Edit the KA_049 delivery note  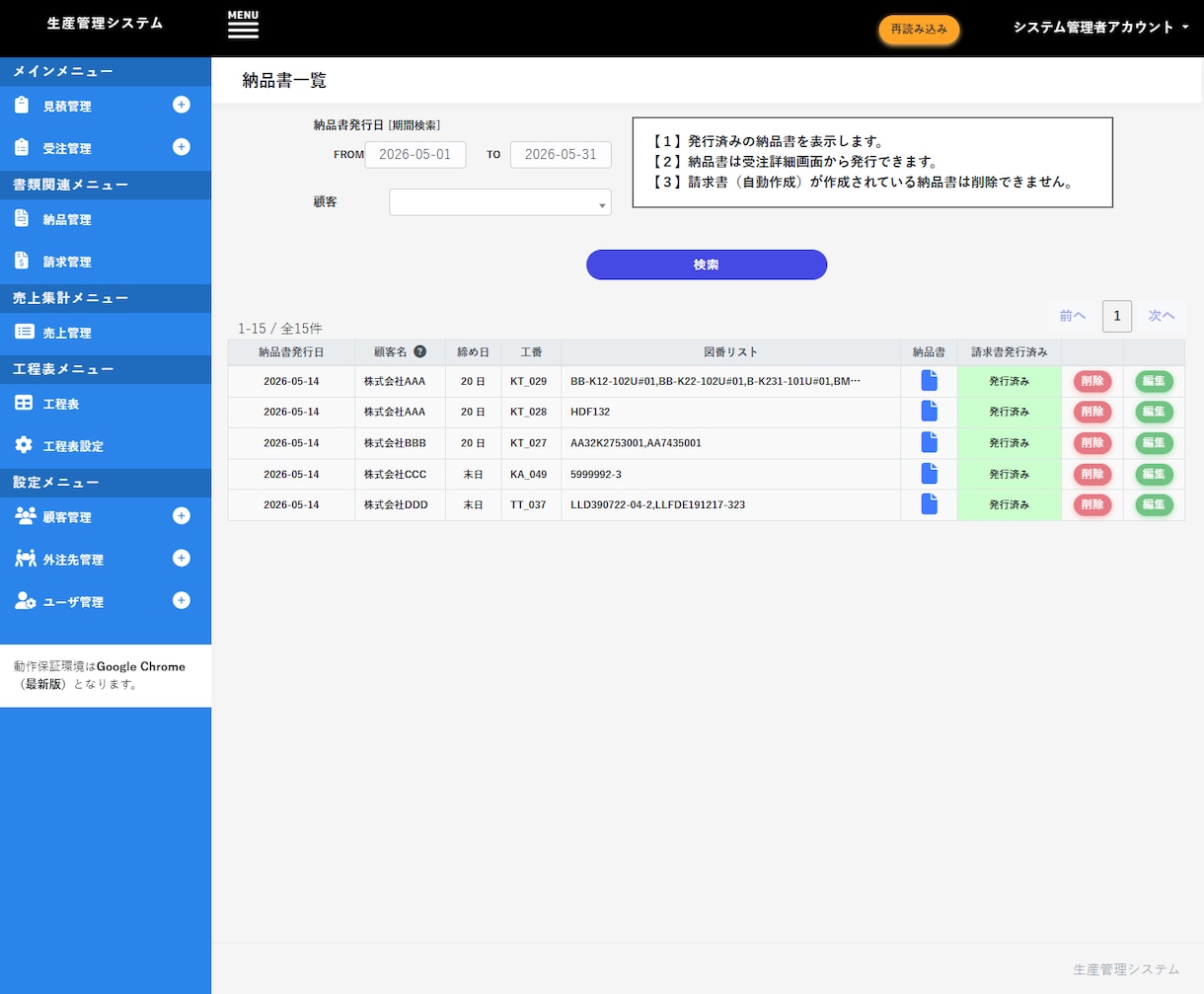(1154, 474)
